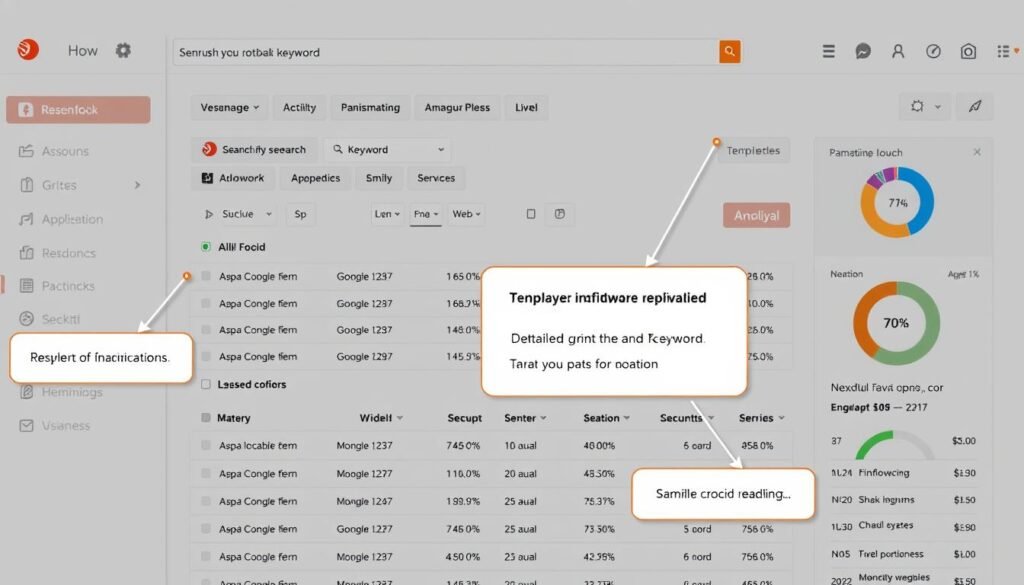Image resolution: width=1024 pixels, height=585 pixels.
Task: Check the row with Mongle 1247
Action: pyautogui.click(x=206, y=501)
